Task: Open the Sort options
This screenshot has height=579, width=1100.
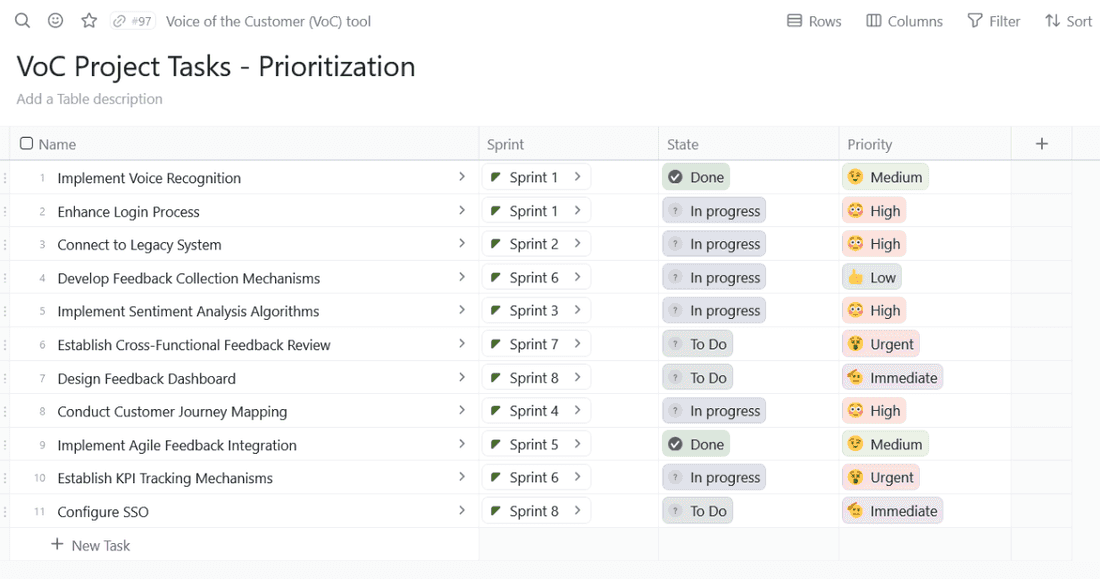Action: (x=1067, y=20)
